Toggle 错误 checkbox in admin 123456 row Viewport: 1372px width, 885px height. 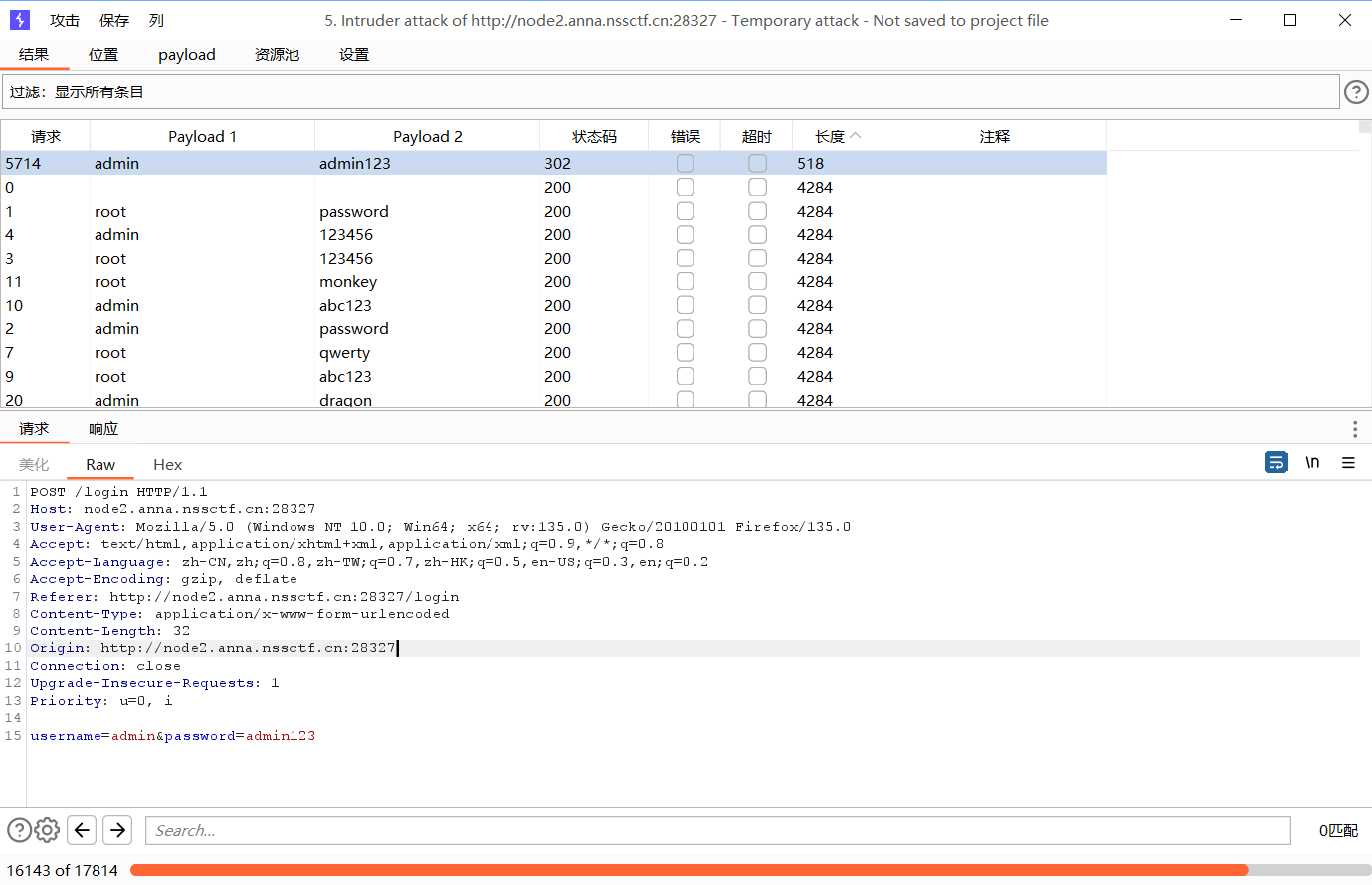click(686, 234)
